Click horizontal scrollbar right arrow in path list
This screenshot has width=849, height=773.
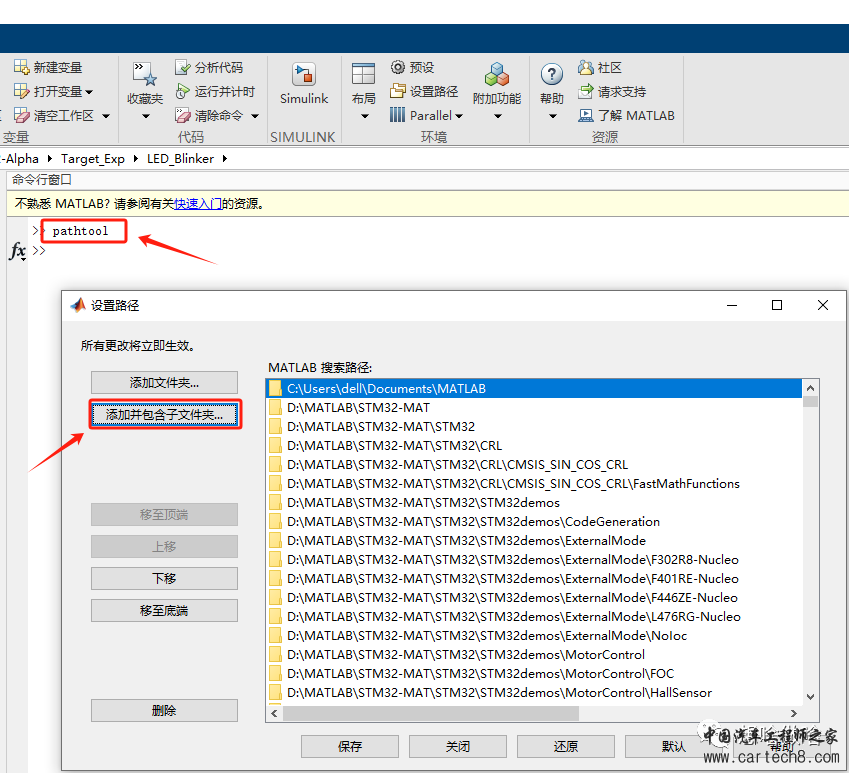coord(794,713)
